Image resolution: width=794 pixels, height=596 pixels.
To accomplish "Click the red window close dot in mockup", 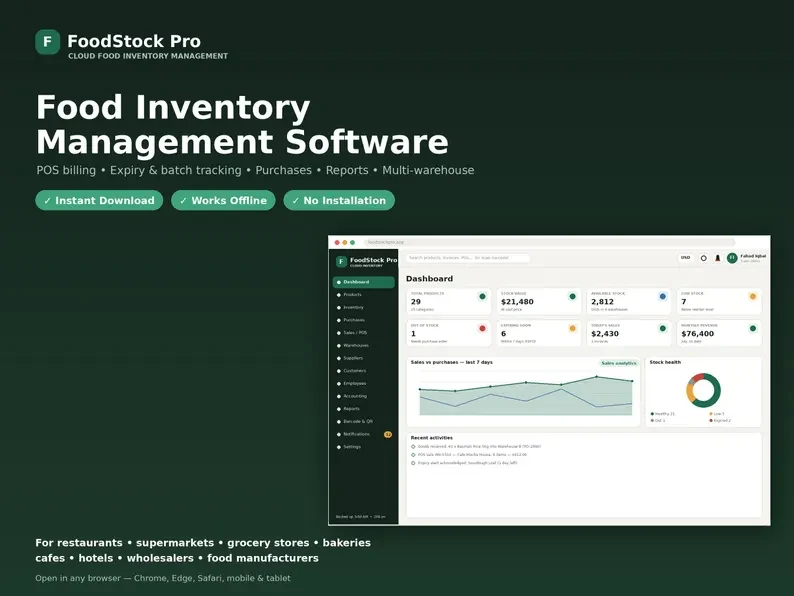I will coord(337,243).
